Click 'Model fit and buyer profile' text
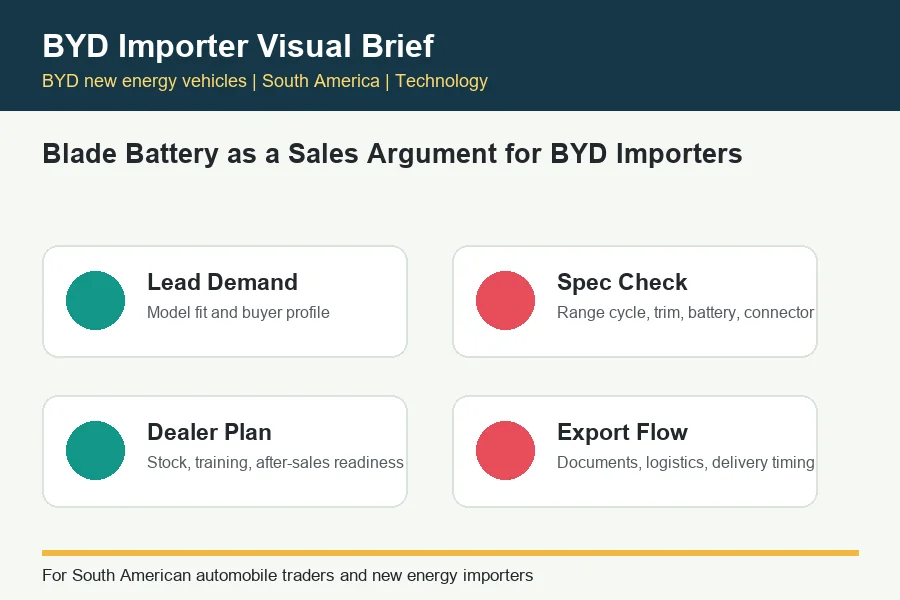This screenshot has width=900, height=600. pyautogui.click(x=238, y=312)
